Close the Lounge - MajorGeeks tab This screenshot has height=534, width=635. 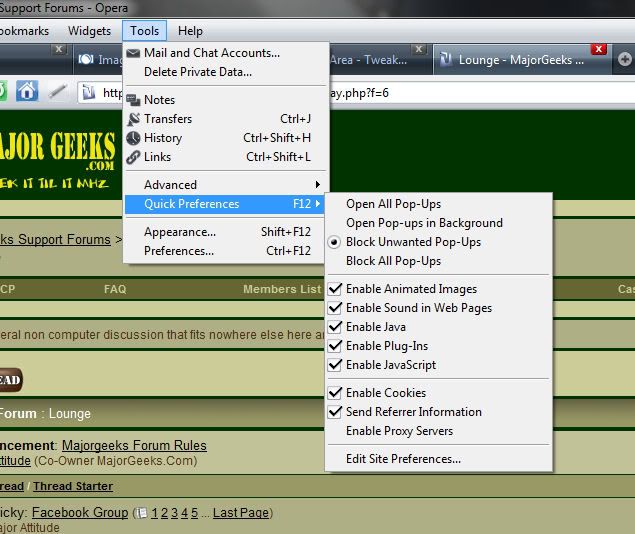[599, 49]
